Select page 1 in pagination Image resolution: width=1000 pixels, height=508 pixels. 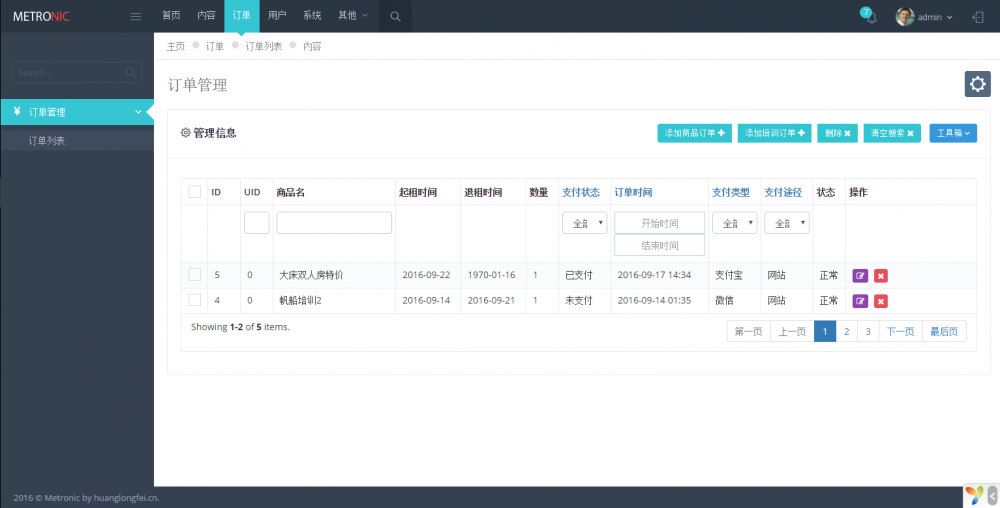pyautogui.click(x=825, y=331)
